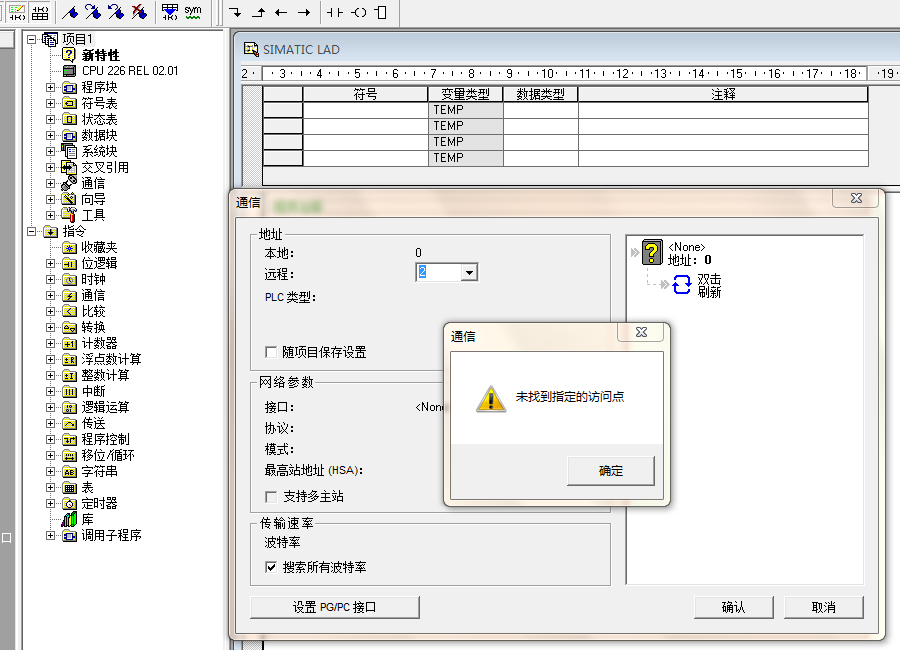The height and width of the screenshot is (650, 900).
Task: Insert line up arrow icon
Action: (x=258, y=12)
